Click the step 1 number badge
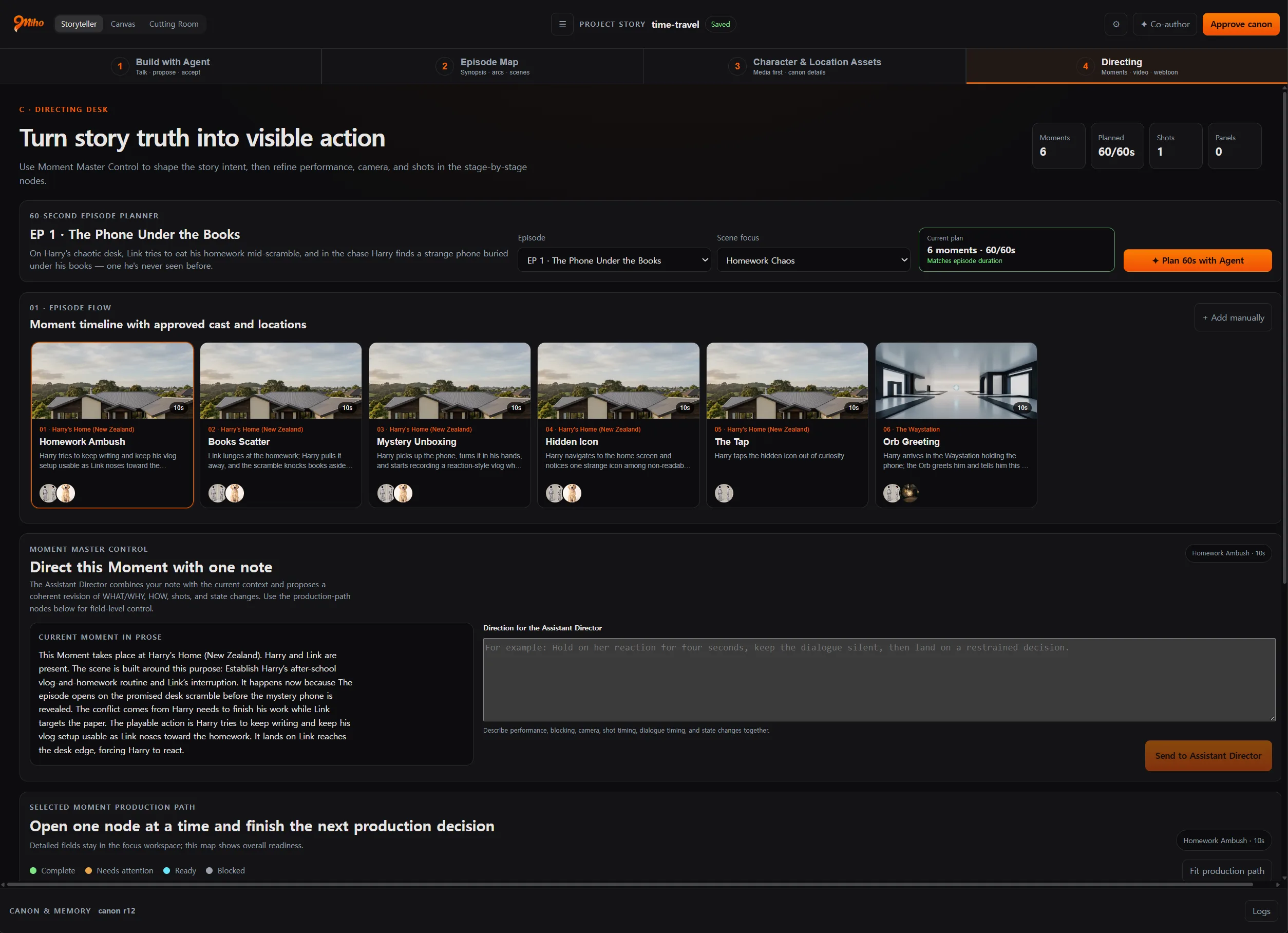The width and height of the screenshot is (1288, 933). pos(120,66)
